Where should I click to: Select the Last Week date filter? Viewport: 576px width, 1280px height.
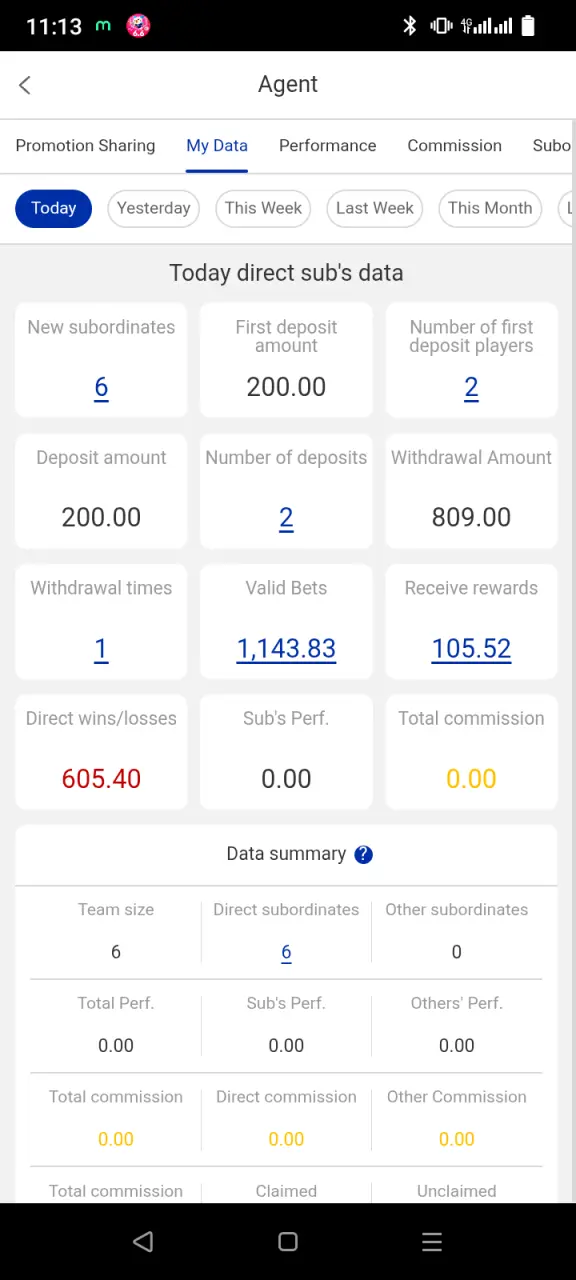[x=374, y=208]
